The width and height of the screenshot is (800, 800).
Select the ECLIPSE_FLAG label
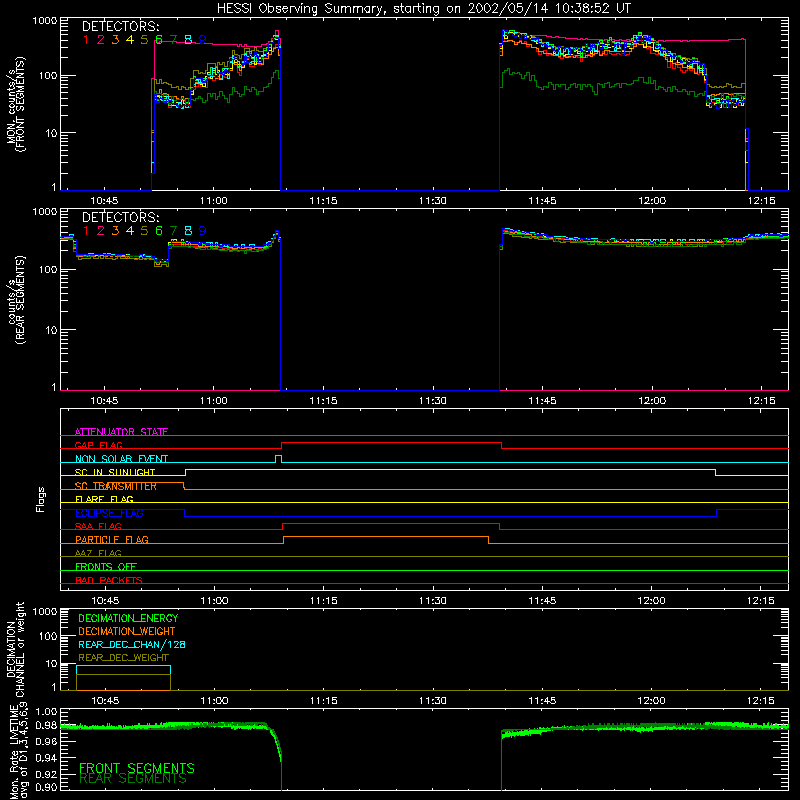coord(109,513)
